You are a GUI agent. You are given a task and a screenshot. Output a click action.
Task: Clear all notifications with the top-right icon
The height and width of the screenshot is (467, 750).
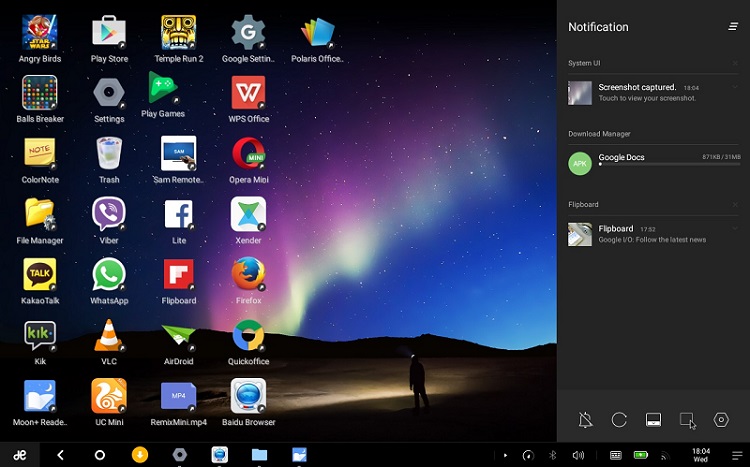pyautogui.click(x=733, y=26)
